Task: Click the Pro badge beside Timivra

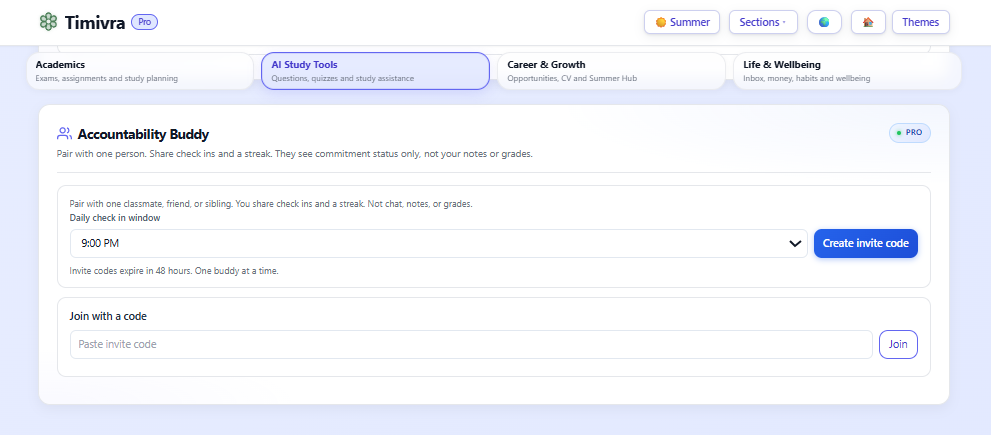Action: pyautogui.click(x=145, y=22)
